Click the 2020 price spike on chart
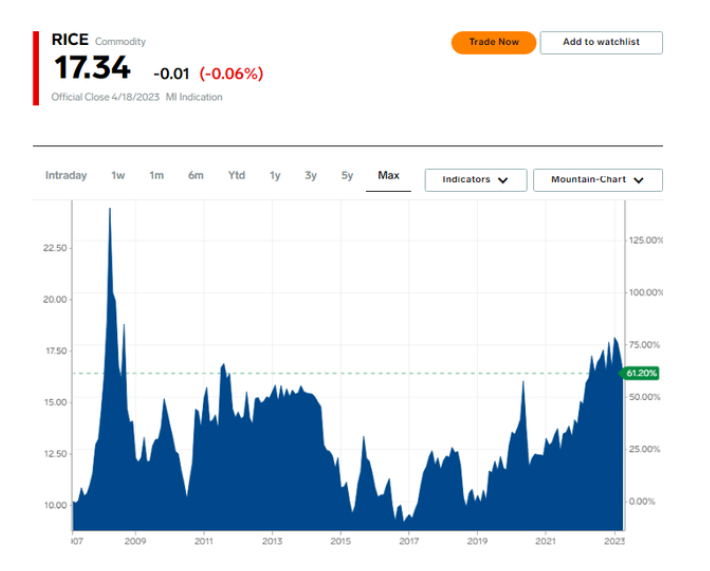The height and width of the screenshot is (571, 710). pos(523,383)
